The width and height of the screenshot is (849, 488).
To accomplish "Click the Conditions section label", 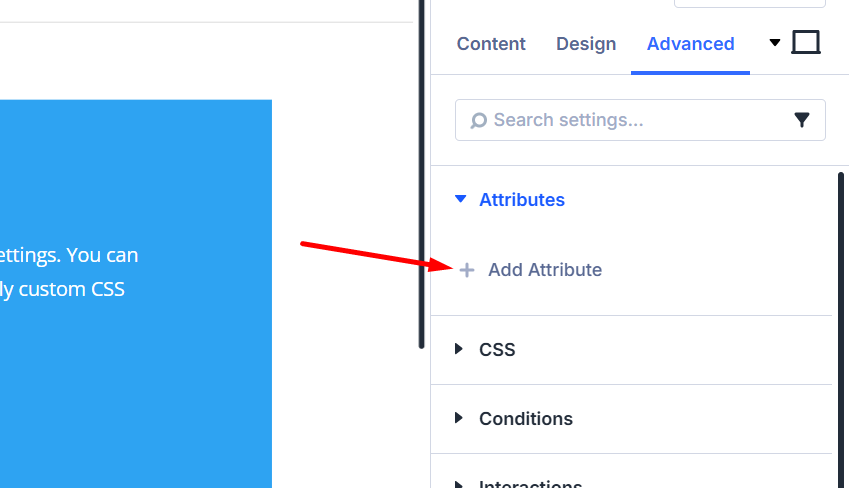I will click(x=526, y=419).
